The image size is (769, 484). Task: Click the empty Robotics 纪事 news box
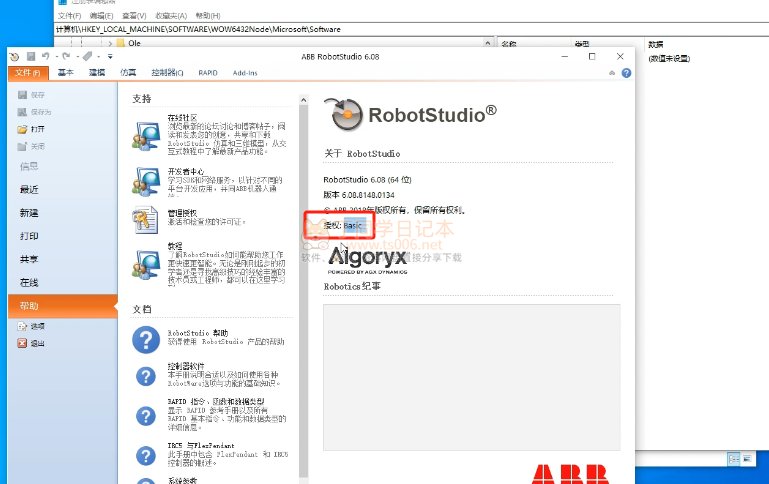471,377
